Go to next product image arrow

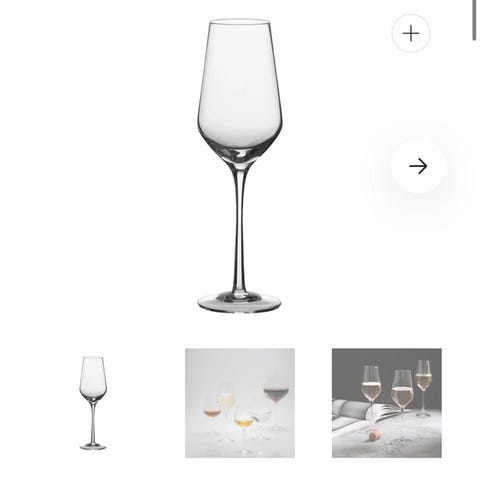[418, 166]
